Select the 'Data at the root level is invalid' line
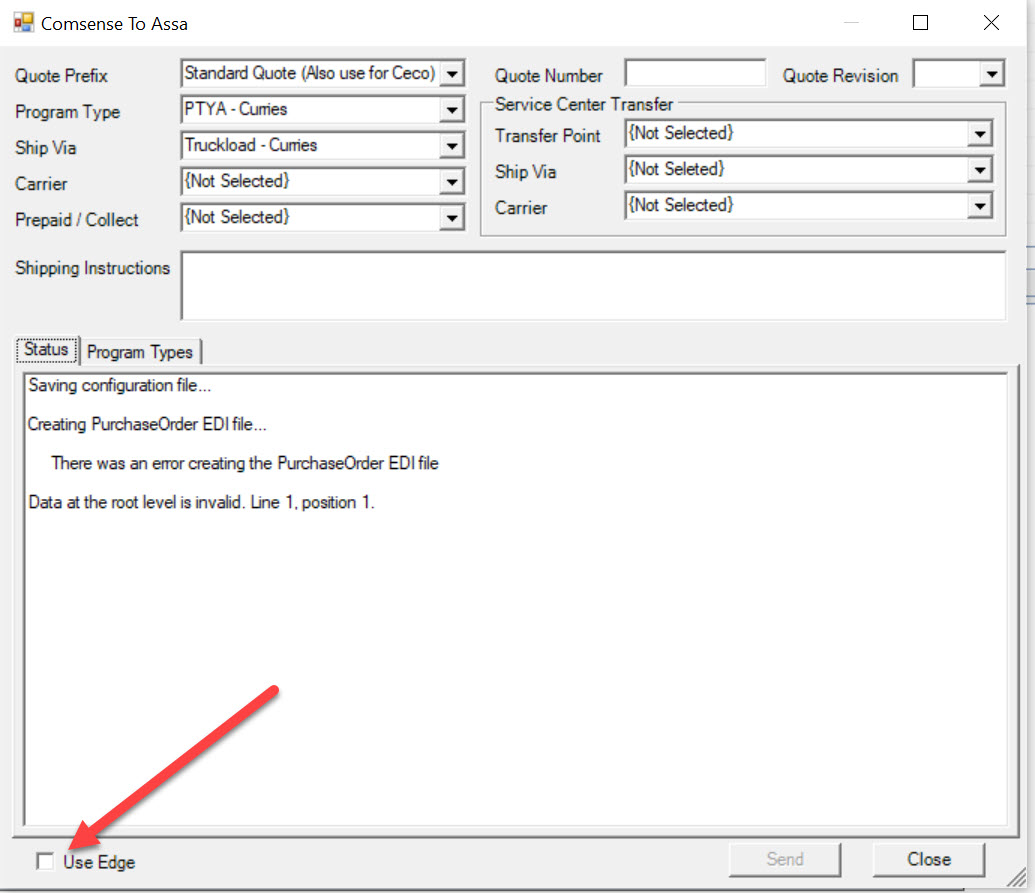The height and width of the screenshot is (893, 1035). (x=201, y=502)
